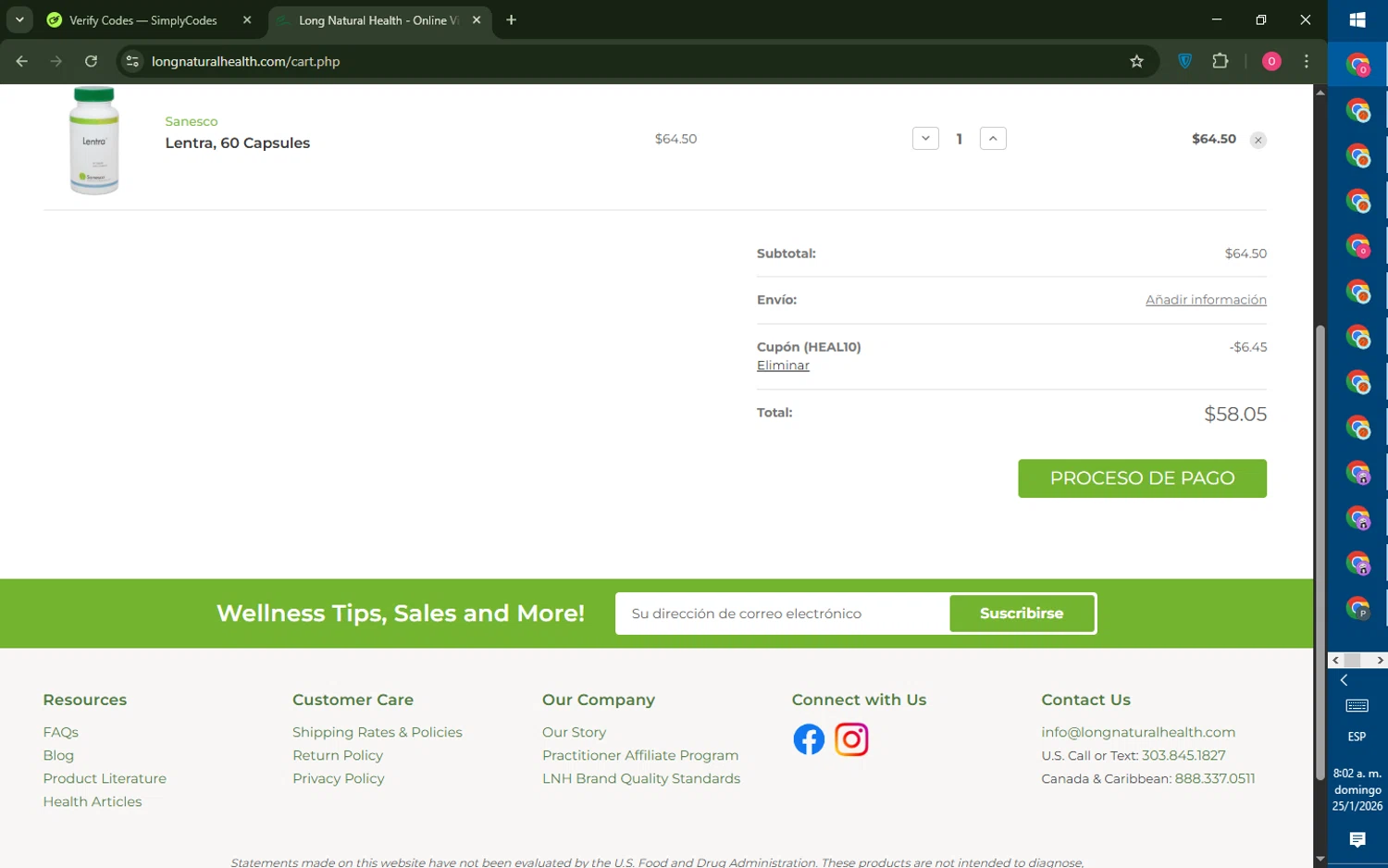
Task: Open the Facebook social icon
Action: tap(809, 739)
